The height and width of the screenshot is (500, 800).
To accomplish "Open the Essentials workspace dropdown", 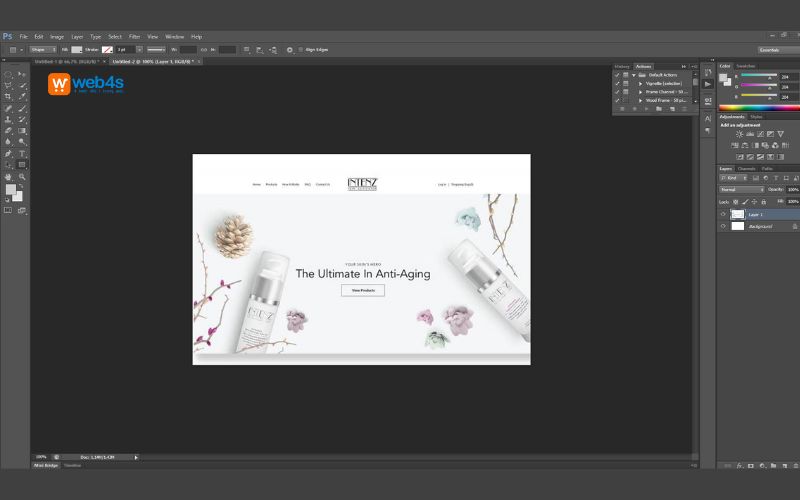I will [x=778, y=49].
